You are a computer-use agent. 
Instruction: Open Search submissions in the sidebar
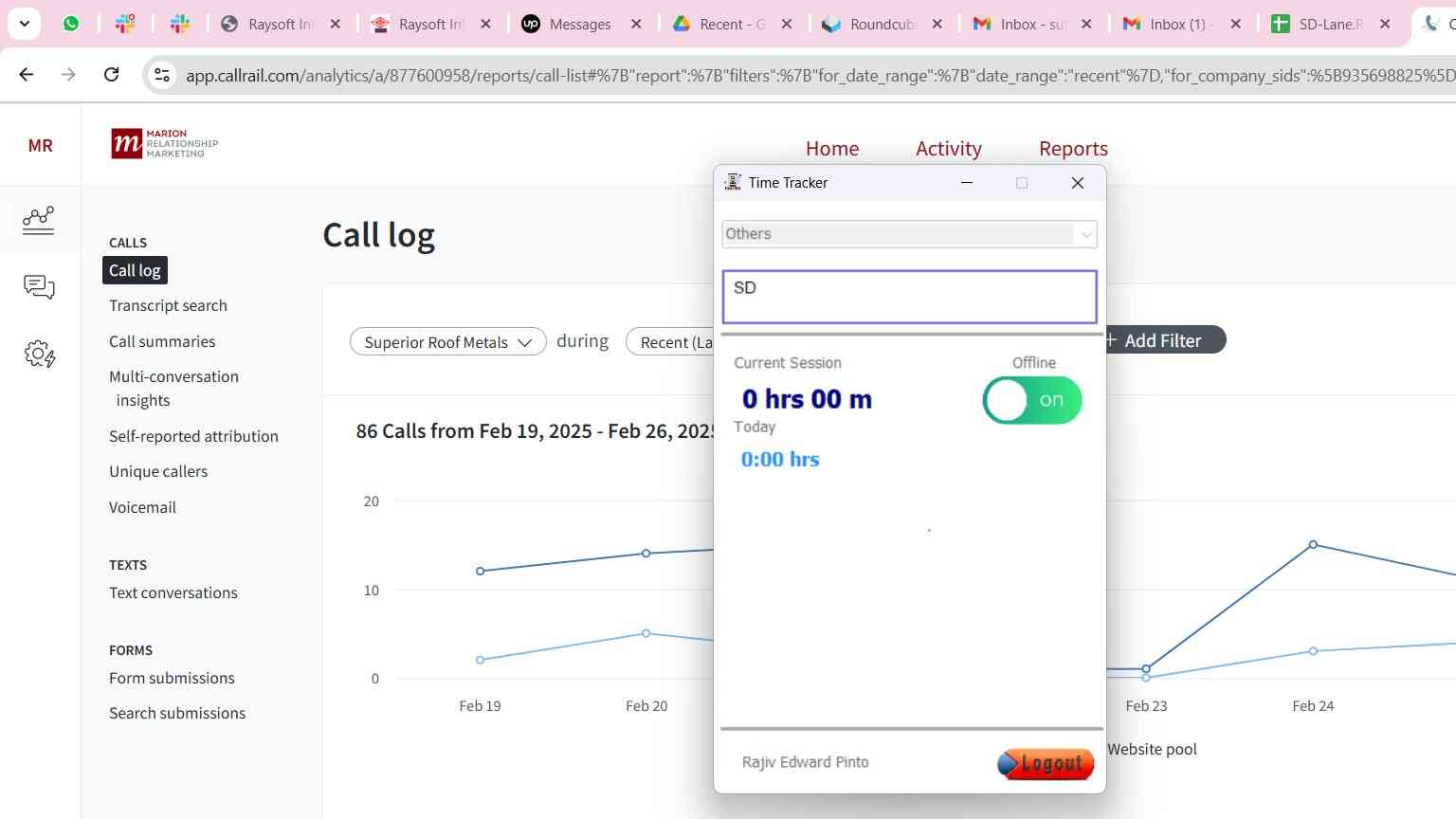click(177, 713)
